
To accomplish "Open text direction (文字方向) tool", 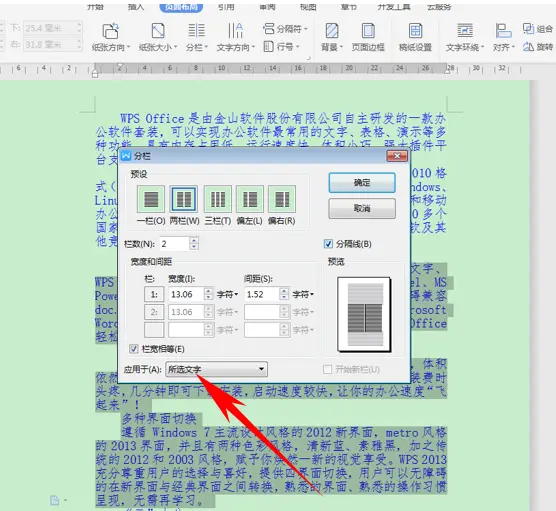I will 235,37.
